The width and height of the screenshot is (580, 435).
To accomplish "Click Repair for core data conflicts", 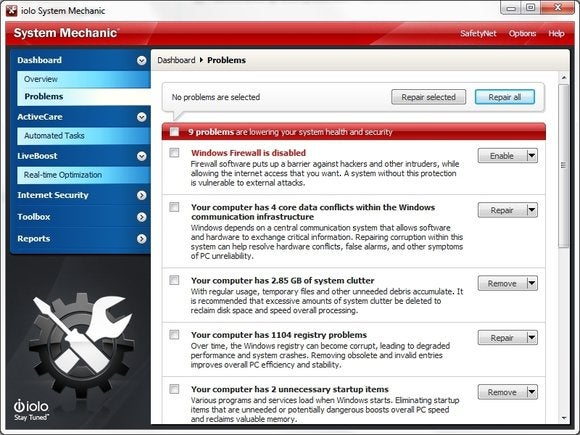I will pyautogui.click(x=502, y=210).
